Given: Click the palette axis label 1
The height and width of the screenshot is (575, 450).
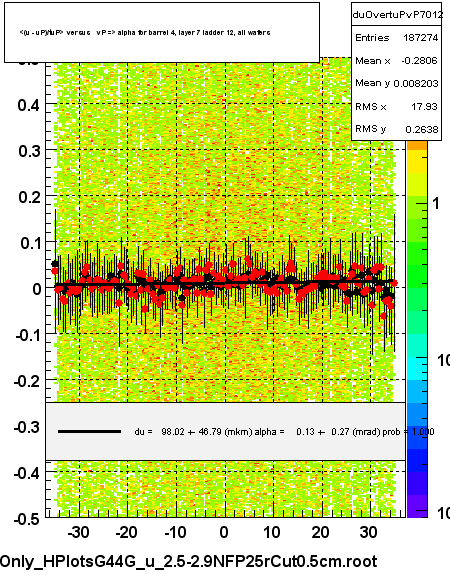Looking at the screenshot, I should point(436,204).
